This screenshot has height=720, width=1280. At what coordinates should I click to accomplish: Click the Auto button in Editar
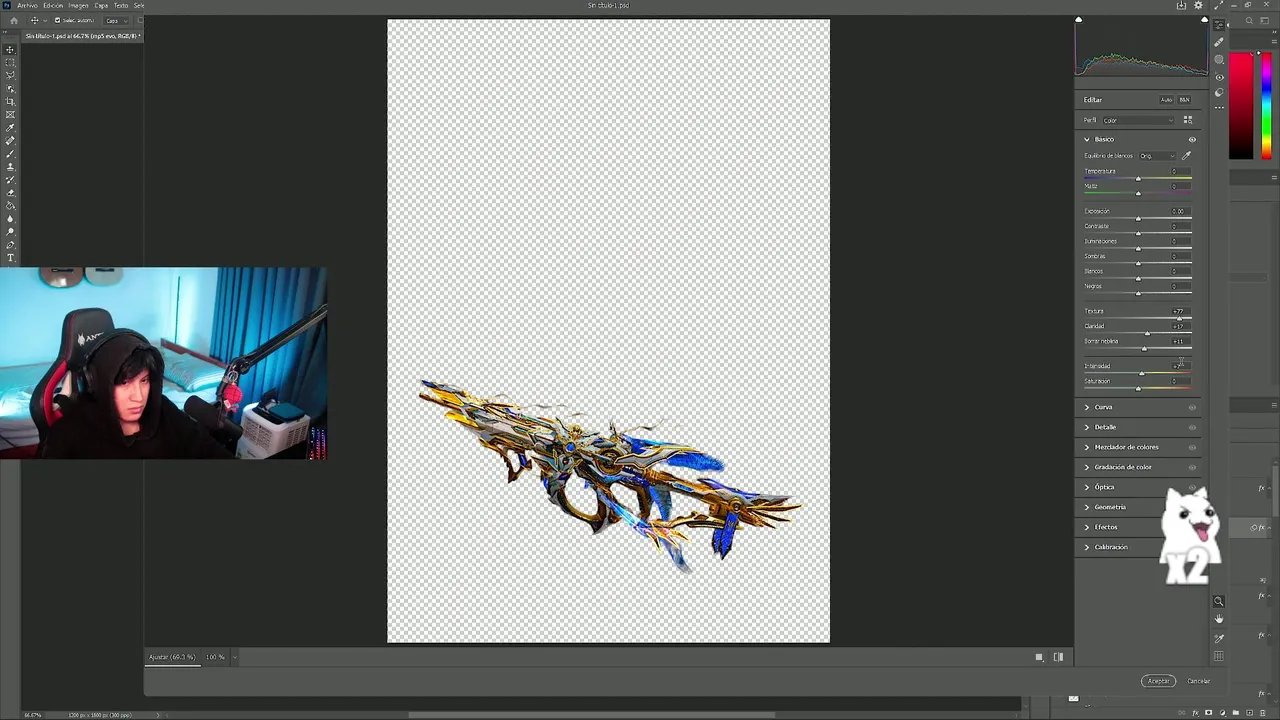pos(1166,100)
